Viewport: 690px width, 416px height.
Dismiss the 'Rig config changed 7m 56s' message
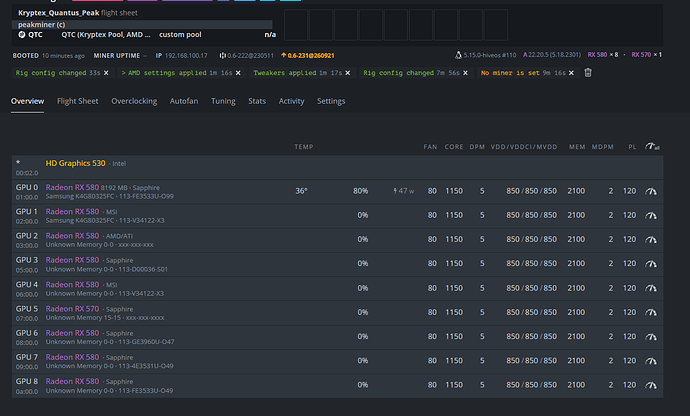pos(465,73)
